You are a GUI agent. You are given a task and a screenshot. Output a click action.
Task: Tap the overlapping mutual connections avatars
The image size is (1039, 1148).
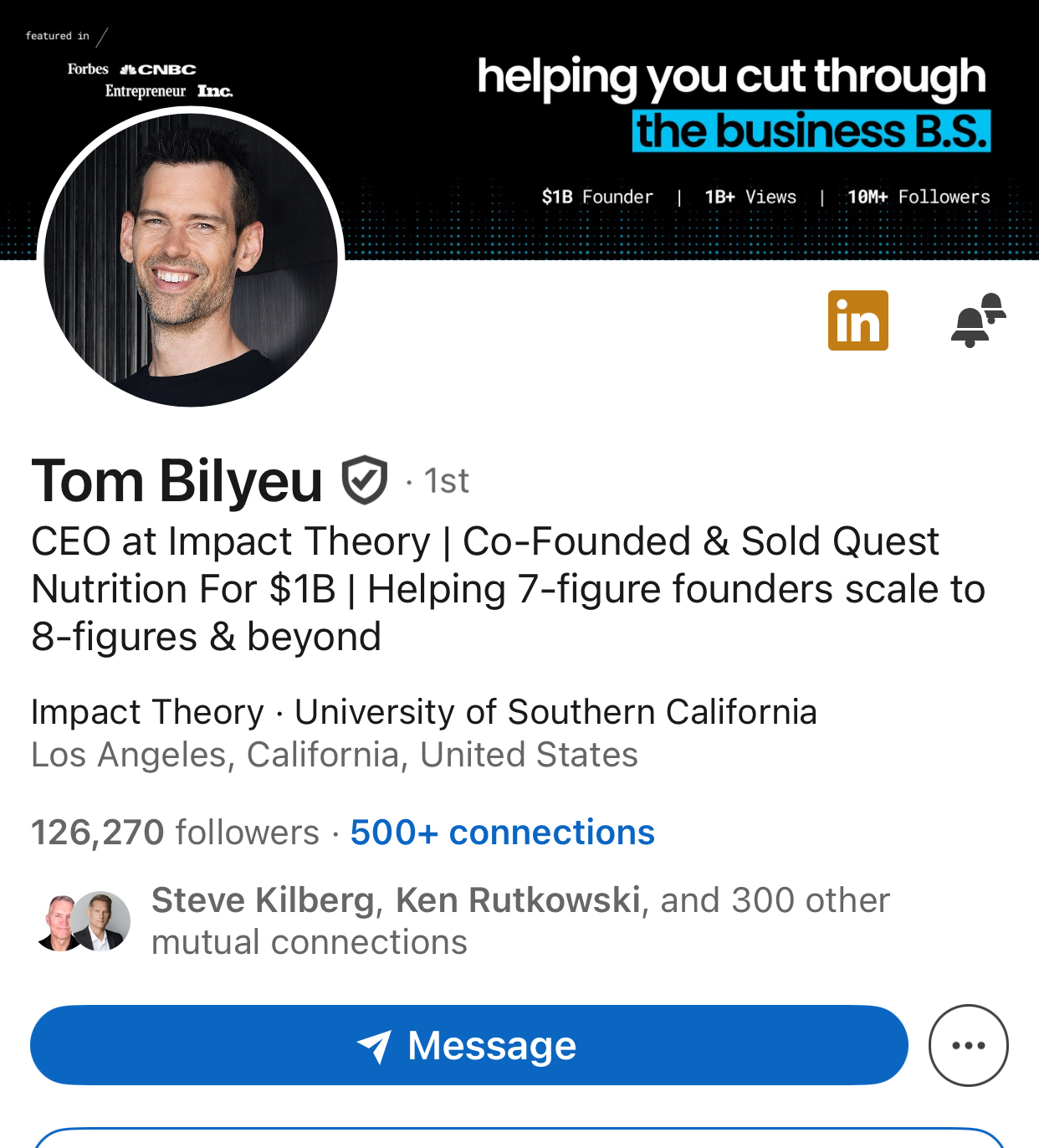click(x=82, y=921)
